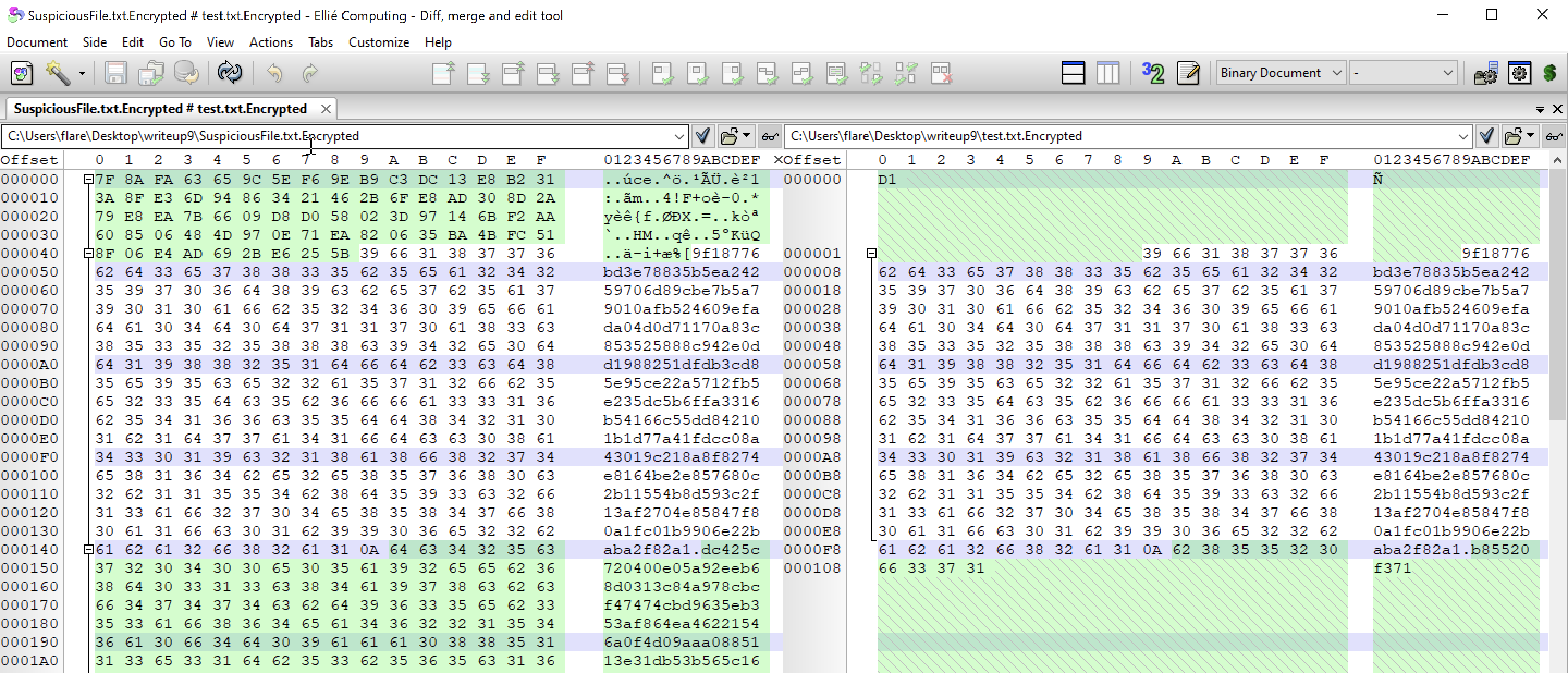Click the new document icon in toolbar
The image size is (1568, 673).
click(22, 74)
